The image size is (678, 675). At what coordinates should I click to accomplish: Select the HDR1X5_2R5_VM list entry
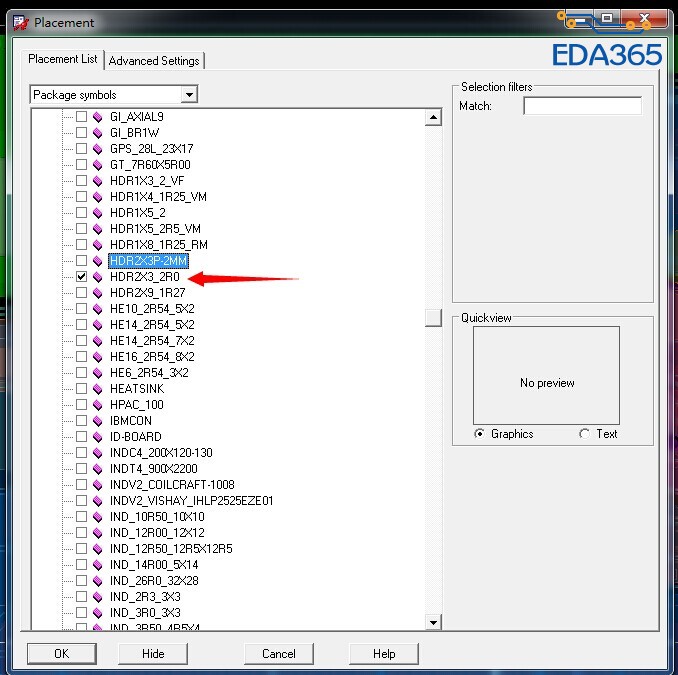(x=155, y=229)
